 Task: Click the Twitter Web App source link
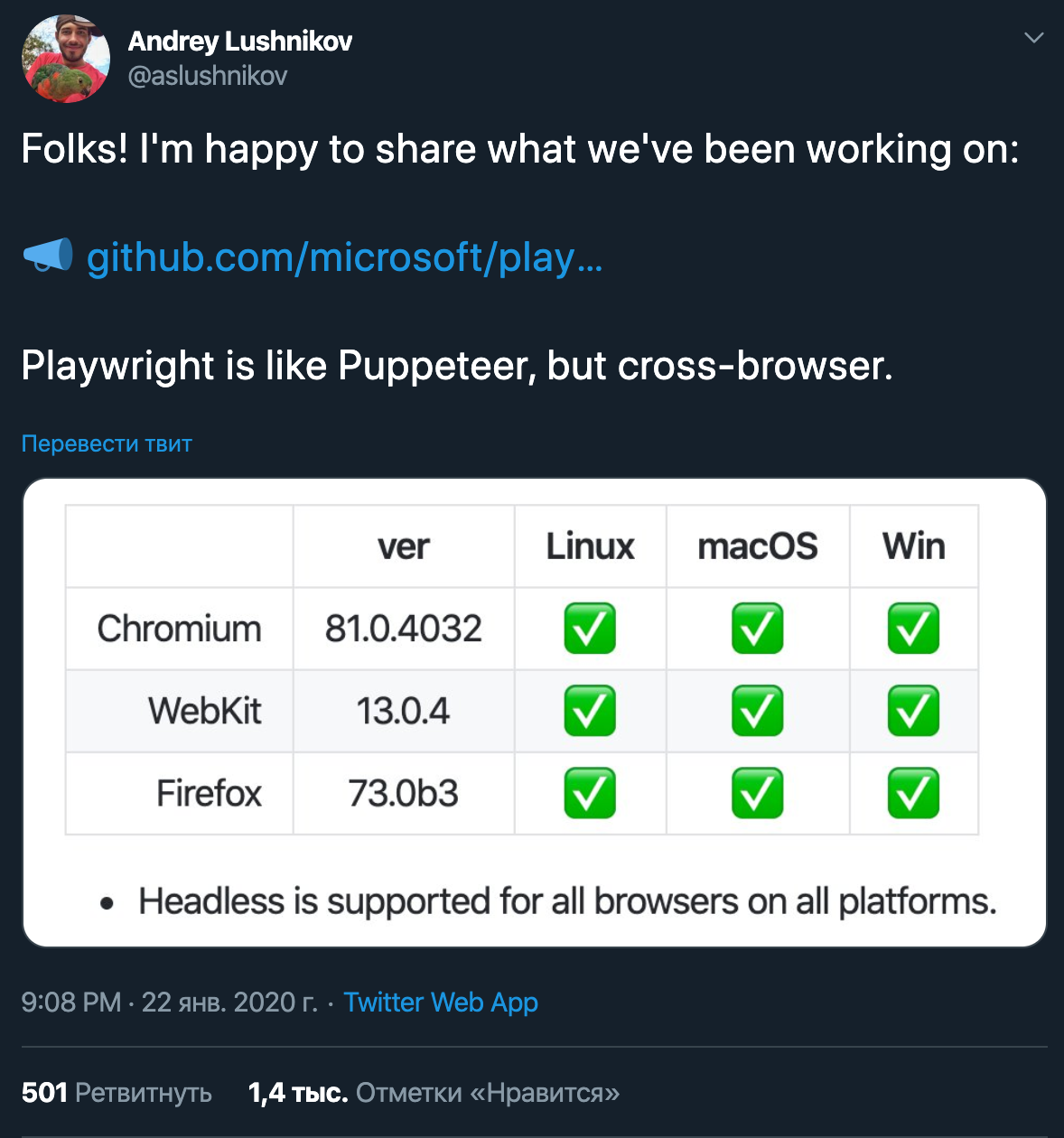coord(440,1003)
